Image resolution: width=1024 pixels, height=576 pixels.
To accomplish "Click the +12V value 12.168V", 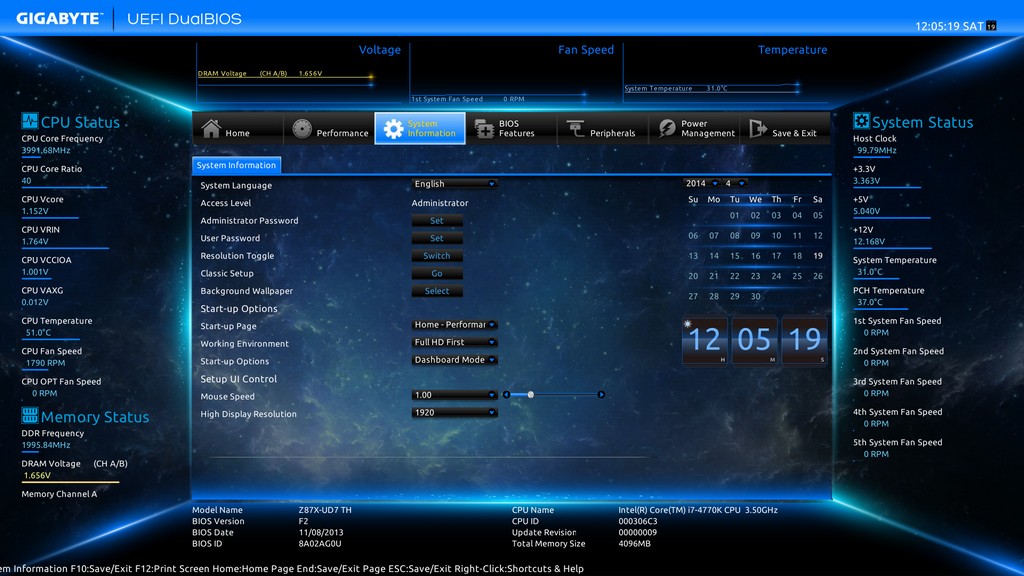I will (869, 242).
